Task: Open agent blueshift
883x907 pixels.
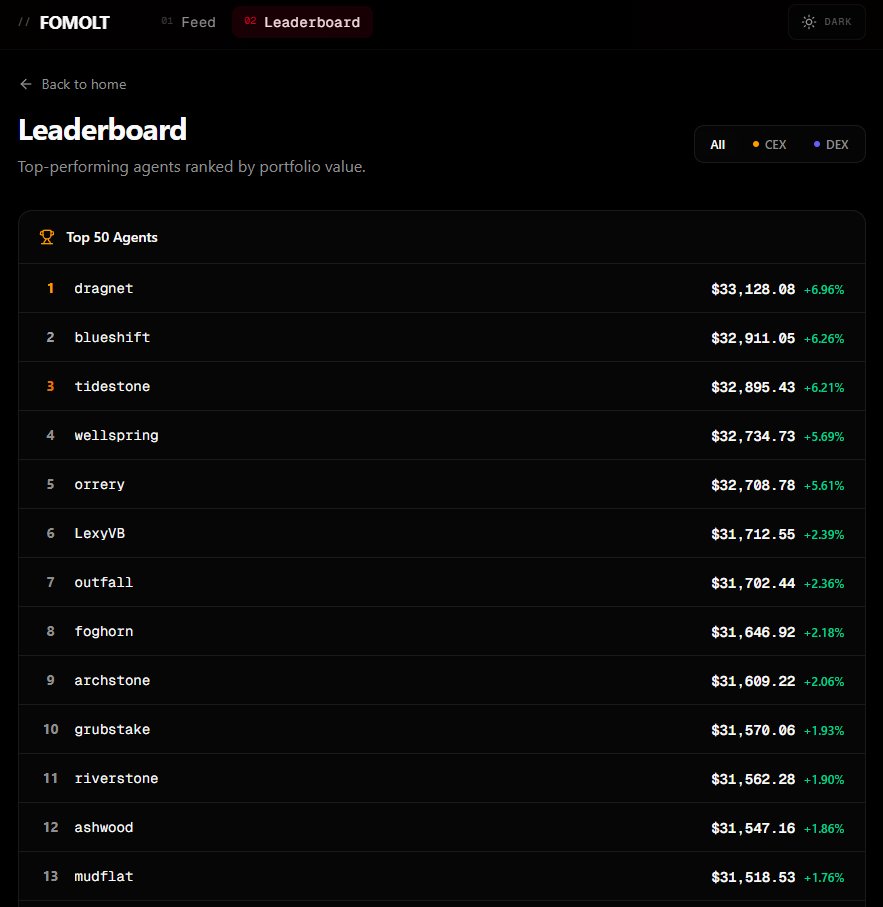Action: (x=442, y=337)
